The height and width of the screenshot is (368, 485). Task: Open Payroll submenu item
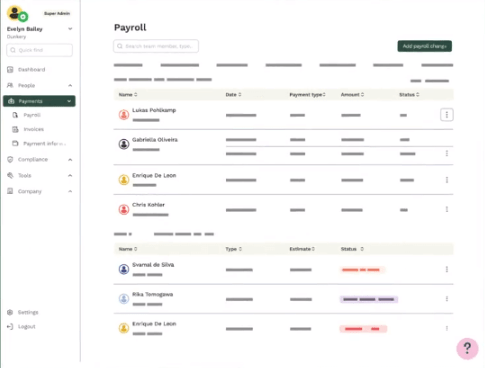pyautogui.click(x=32, y=115)
